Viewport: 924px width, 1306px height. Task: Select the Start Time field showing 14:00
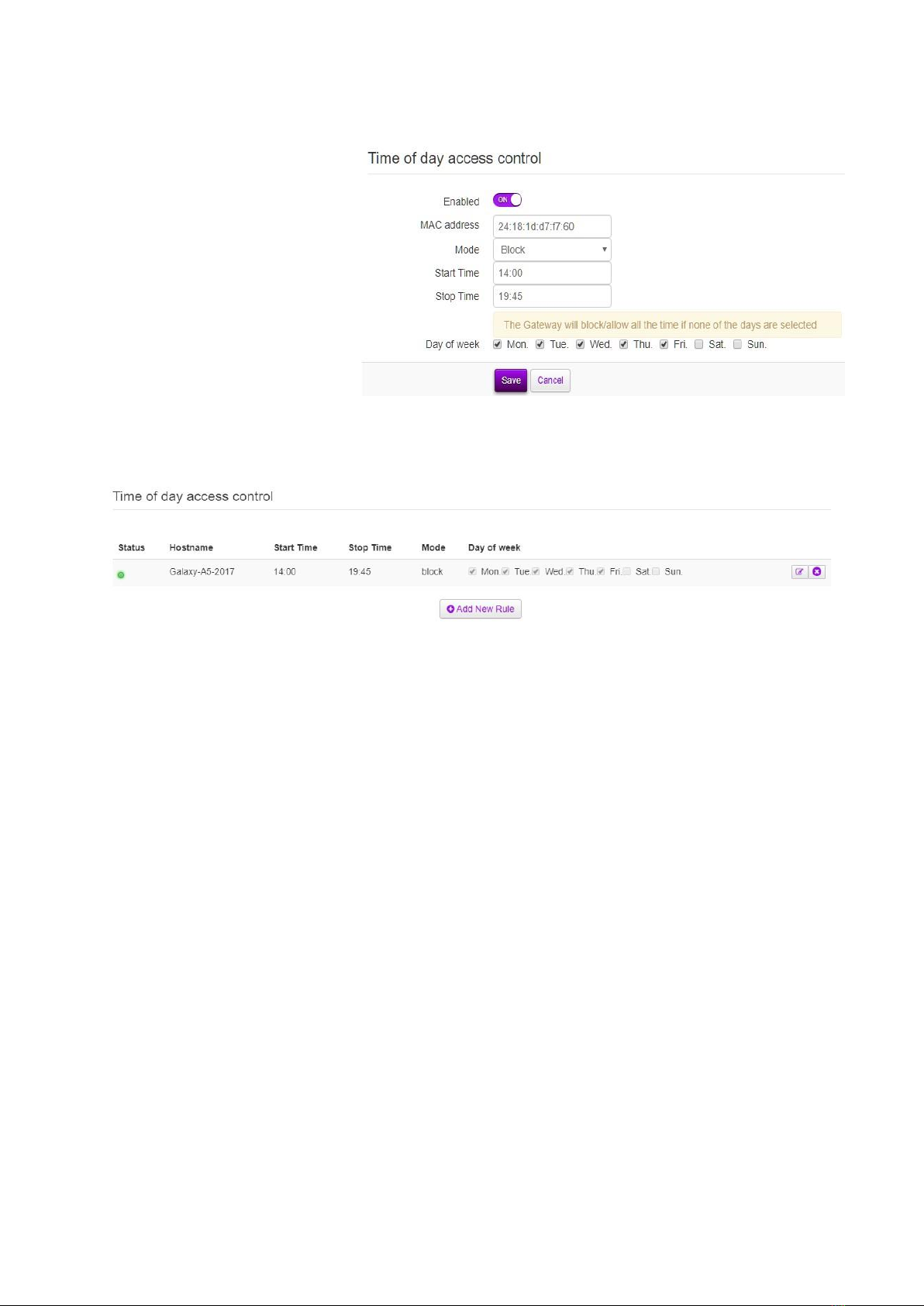552,273
